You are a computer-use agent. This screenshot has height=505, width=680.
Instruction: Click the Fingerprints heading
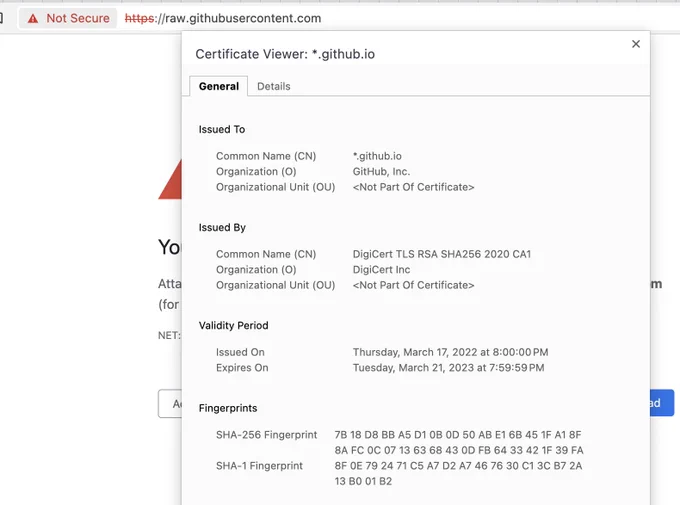click(228, 408)
